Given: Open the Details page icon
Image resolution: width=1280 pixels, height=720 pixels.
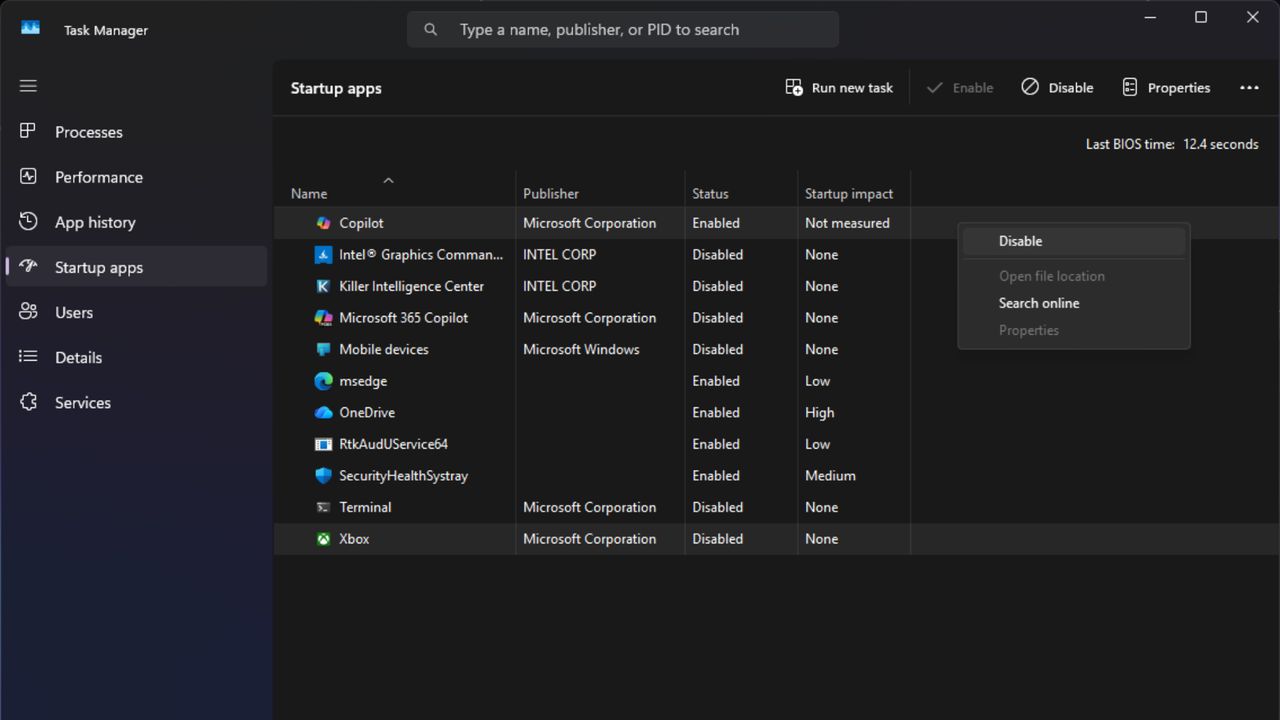Looking at the screenshot, I should point(28,356).
